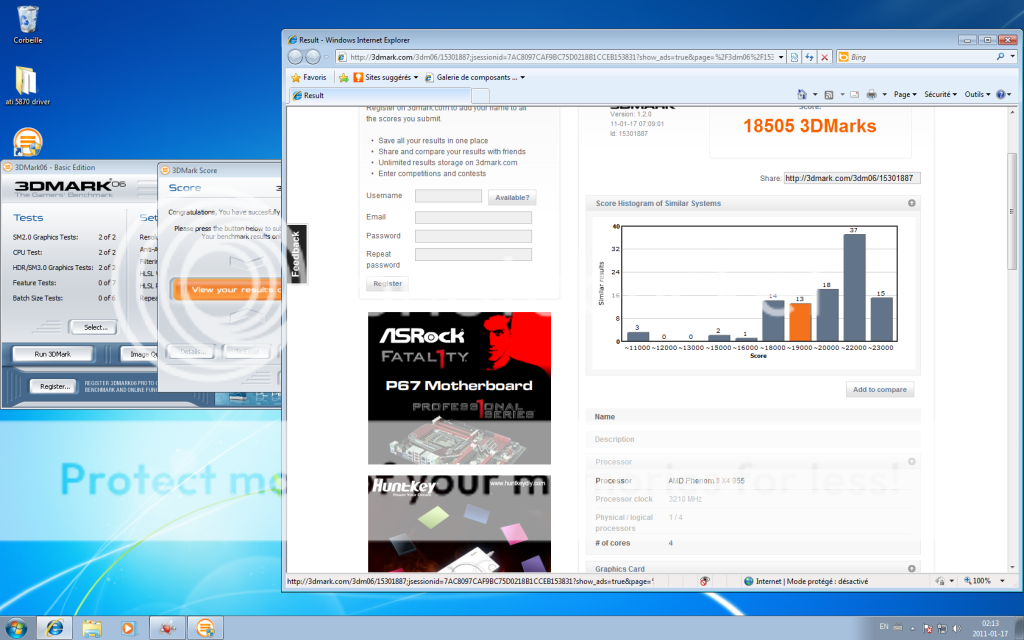The height and width of the screenshot is (640, 1024).
Task: Click the IE Home icon in command bar
Action: click(801, 94)
